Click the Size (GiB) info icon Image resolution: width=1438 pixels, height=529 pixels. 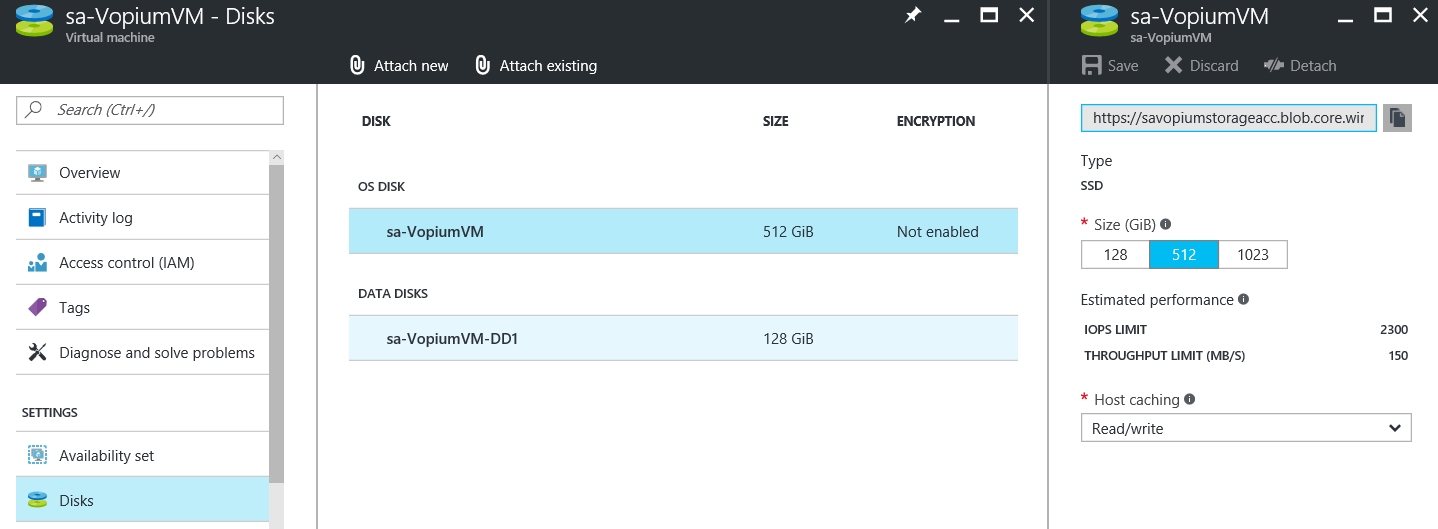pyautogui.click(x=1165, y=225)
